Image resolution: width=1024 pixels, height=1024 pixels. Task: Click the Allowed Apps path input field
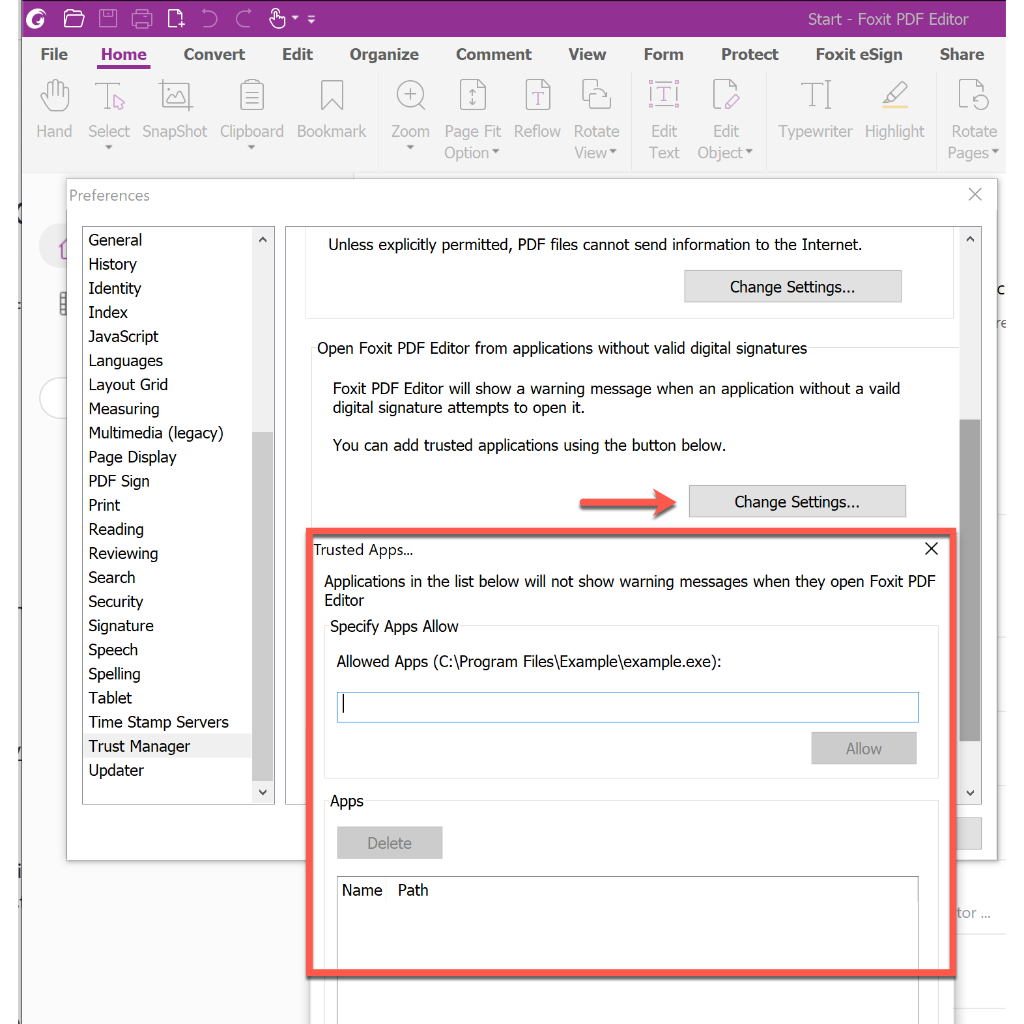[627, 707]
